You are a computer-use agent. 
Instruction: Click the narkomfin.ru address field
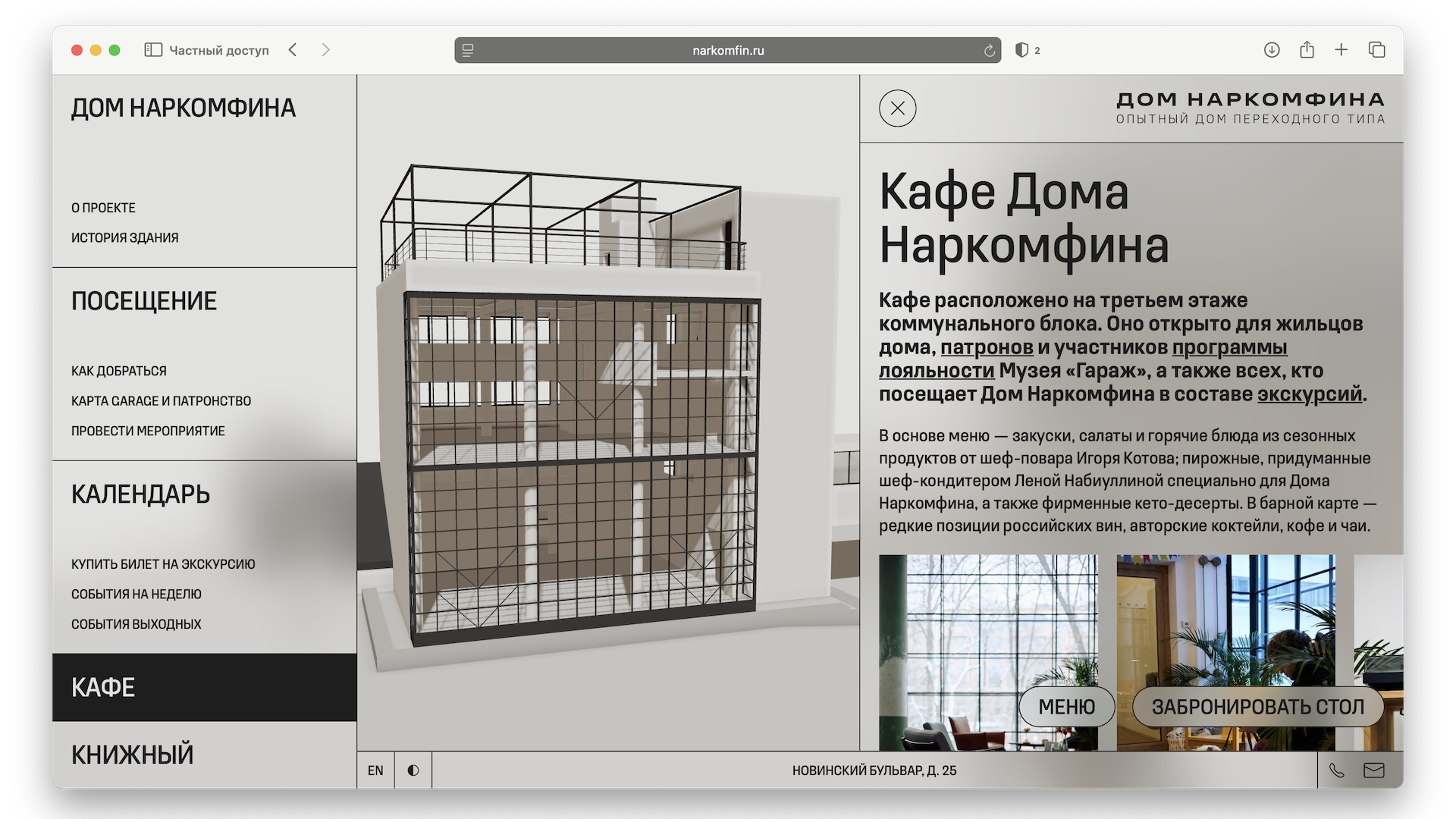click(727, 51)
